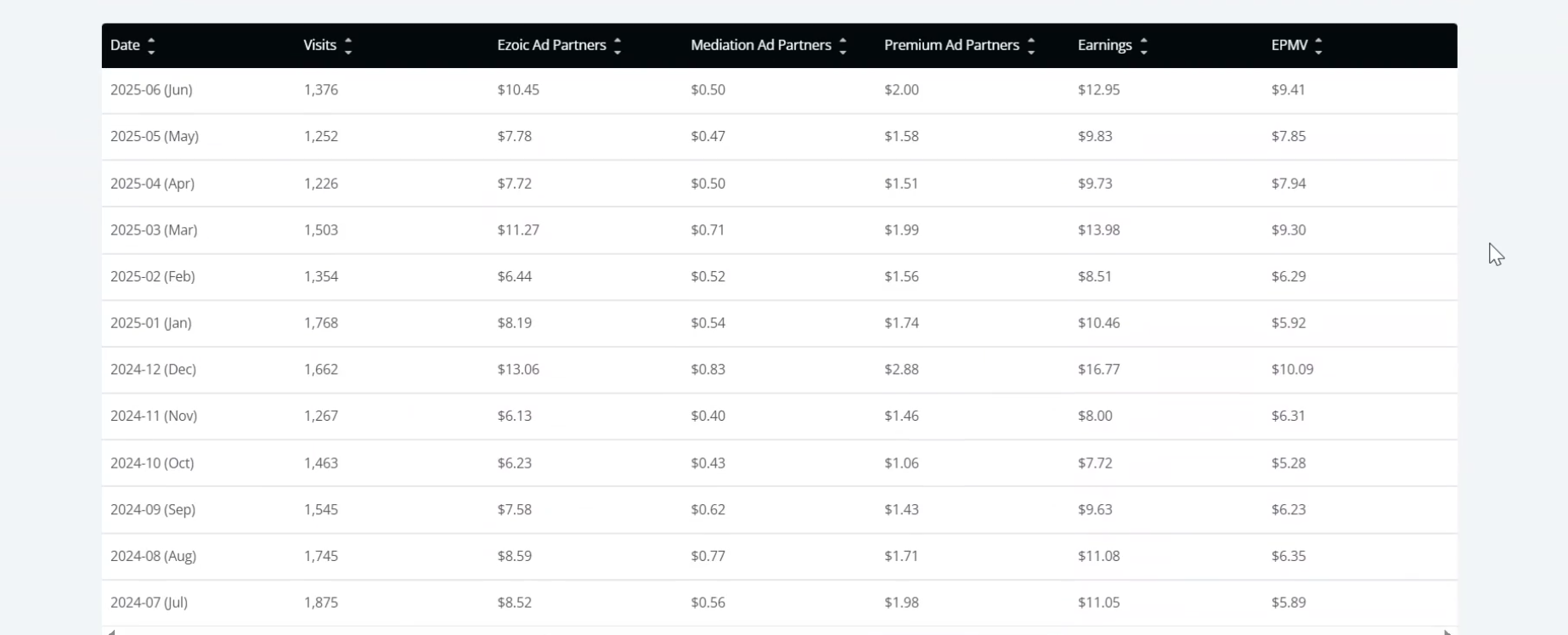Click right arrow of horizontal scrollbar
The width and height of the screenshot is (1568, 635).
[1447, 632]
